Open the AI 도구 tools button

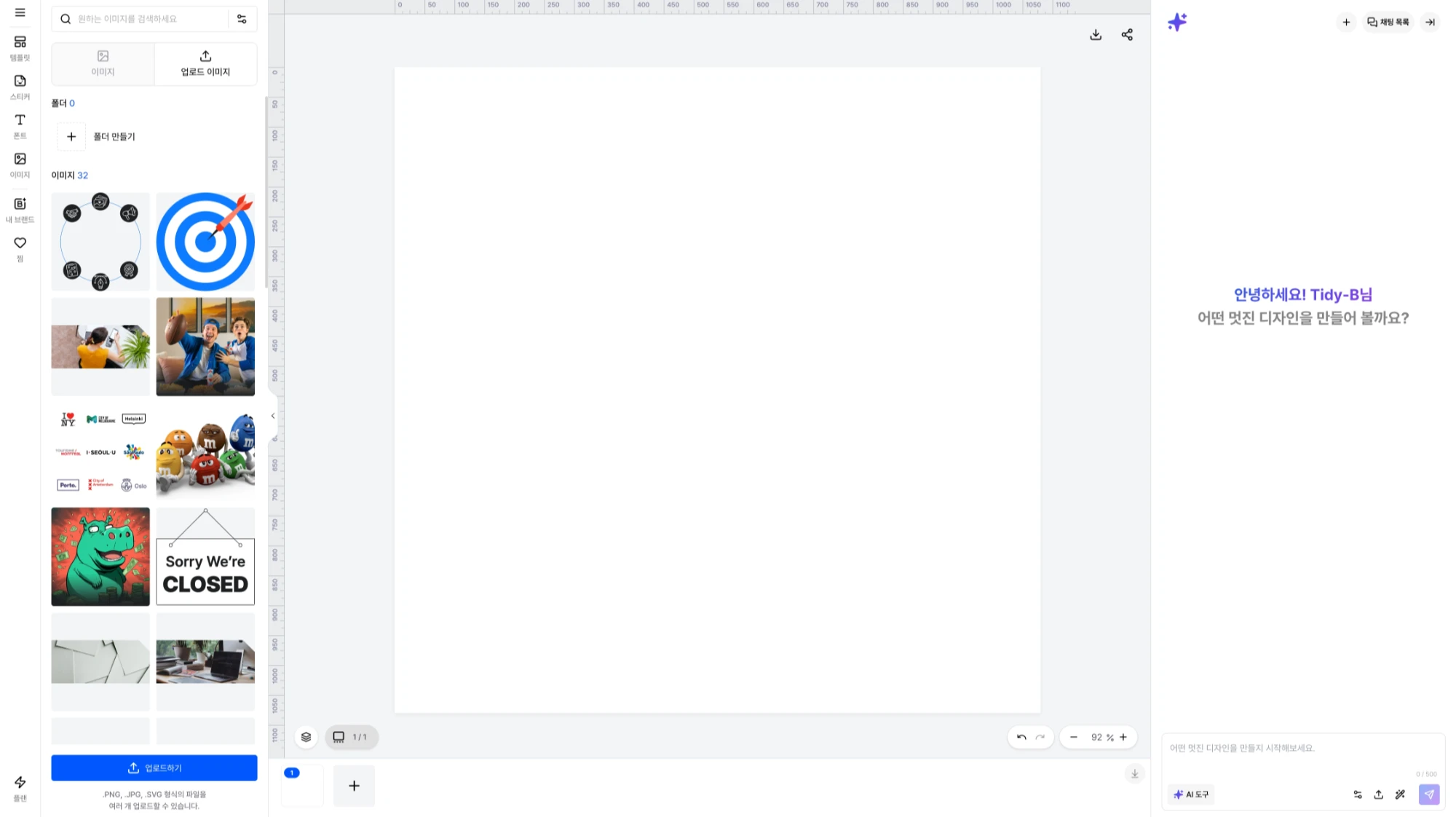click(1191, 794)
